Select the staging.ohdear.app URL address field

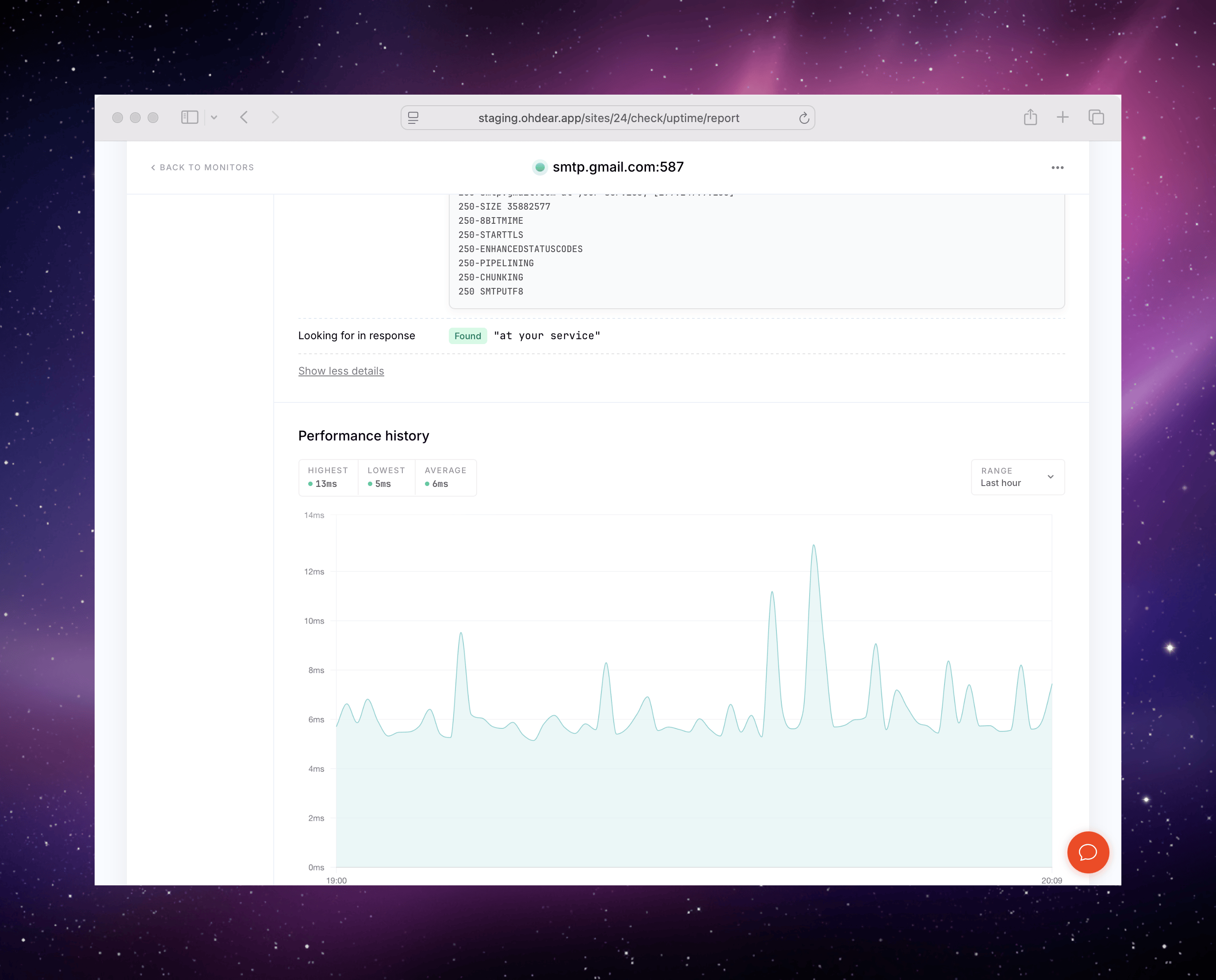coord(608,118)
